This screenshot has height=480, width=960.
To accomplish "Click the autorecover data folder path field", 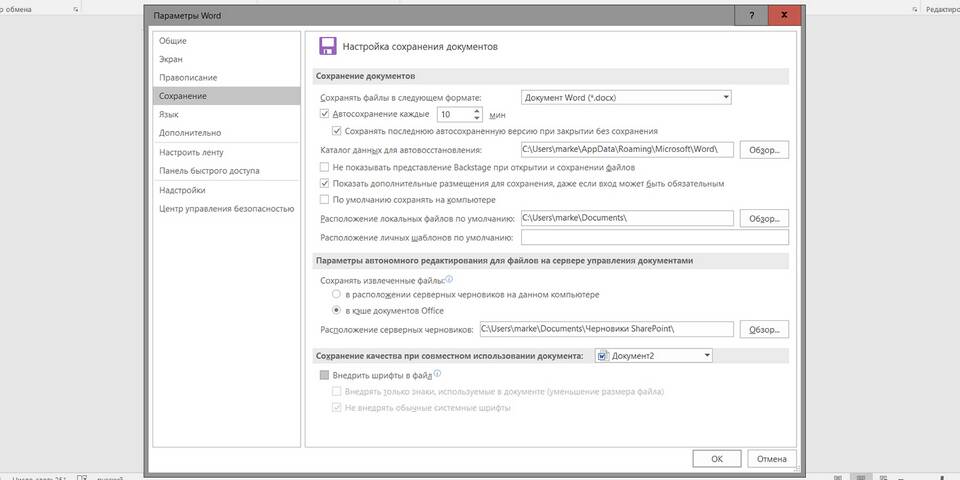I will click(x=627, y=149).
